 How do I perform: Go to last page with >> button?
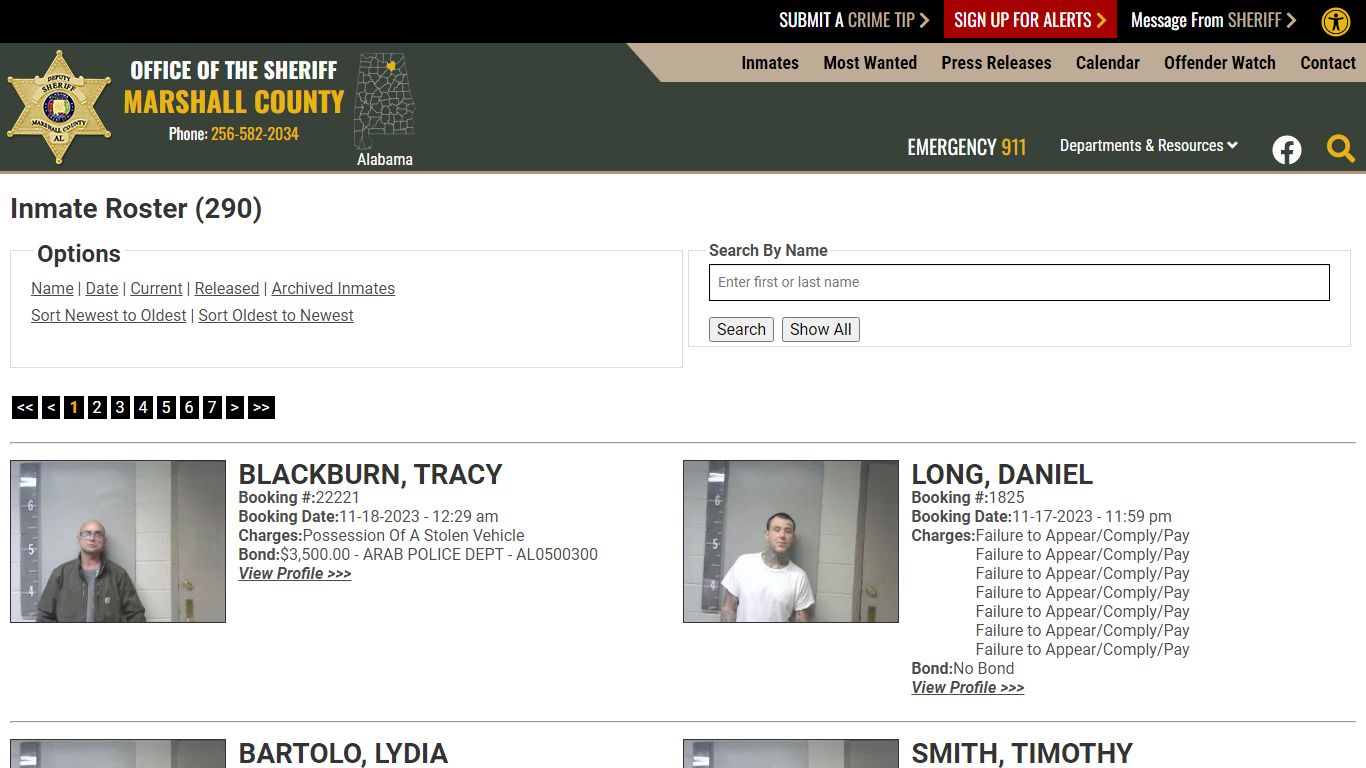(261, 407)
